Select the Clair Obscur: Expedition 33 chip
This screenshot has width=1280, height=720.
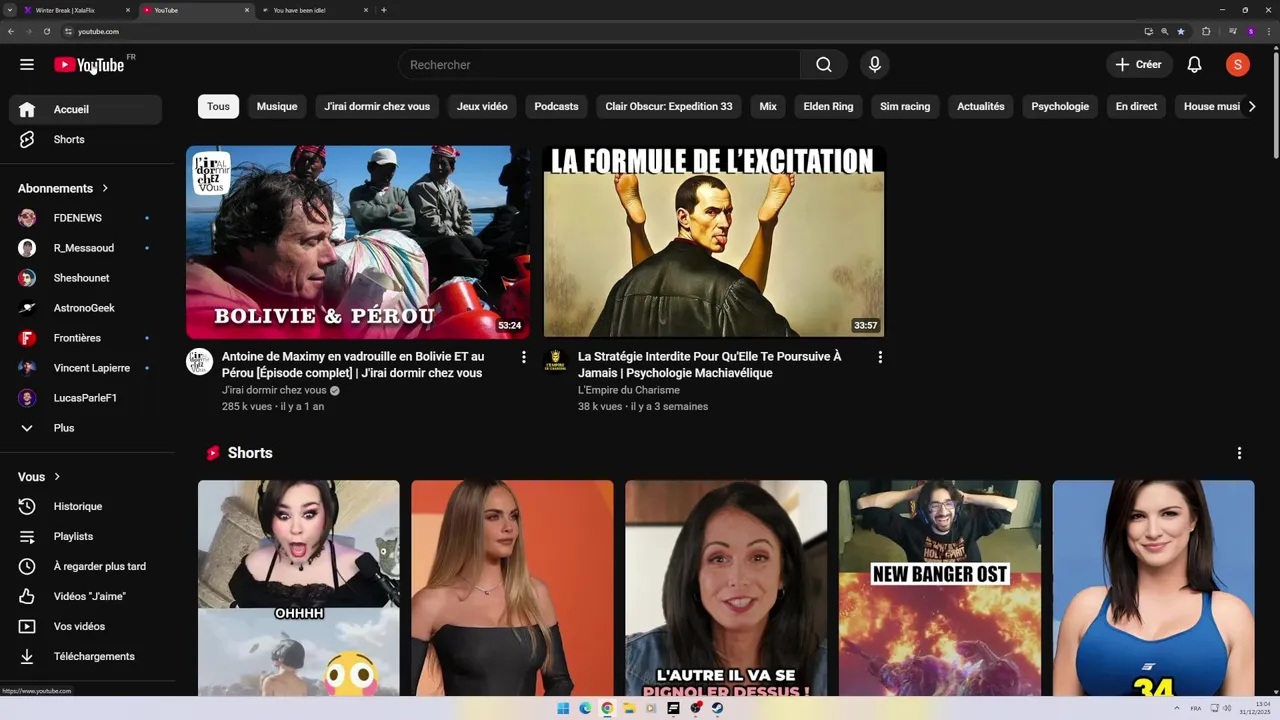coord(669,106)
